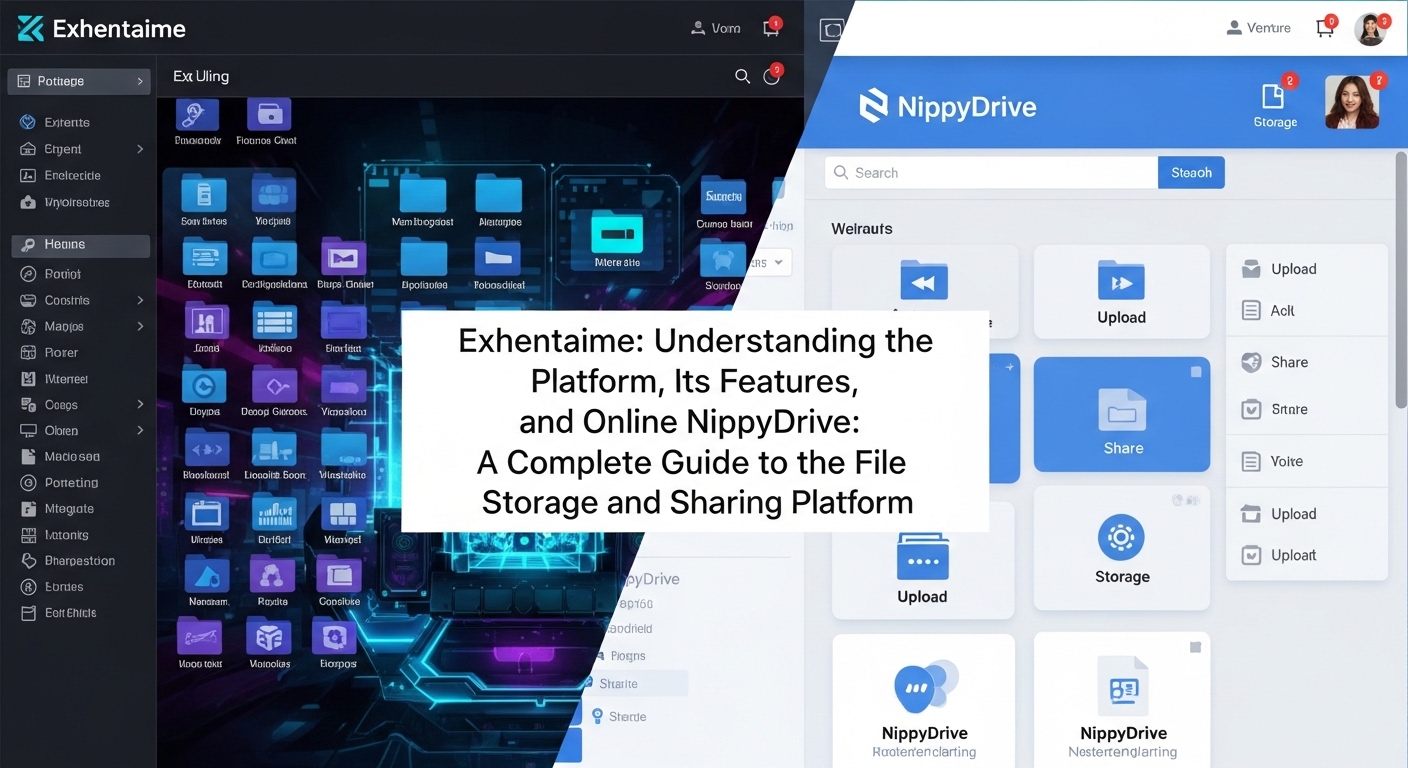
Task: Click the magnifier icon in dark toolbar
Action: coord(742,76)
